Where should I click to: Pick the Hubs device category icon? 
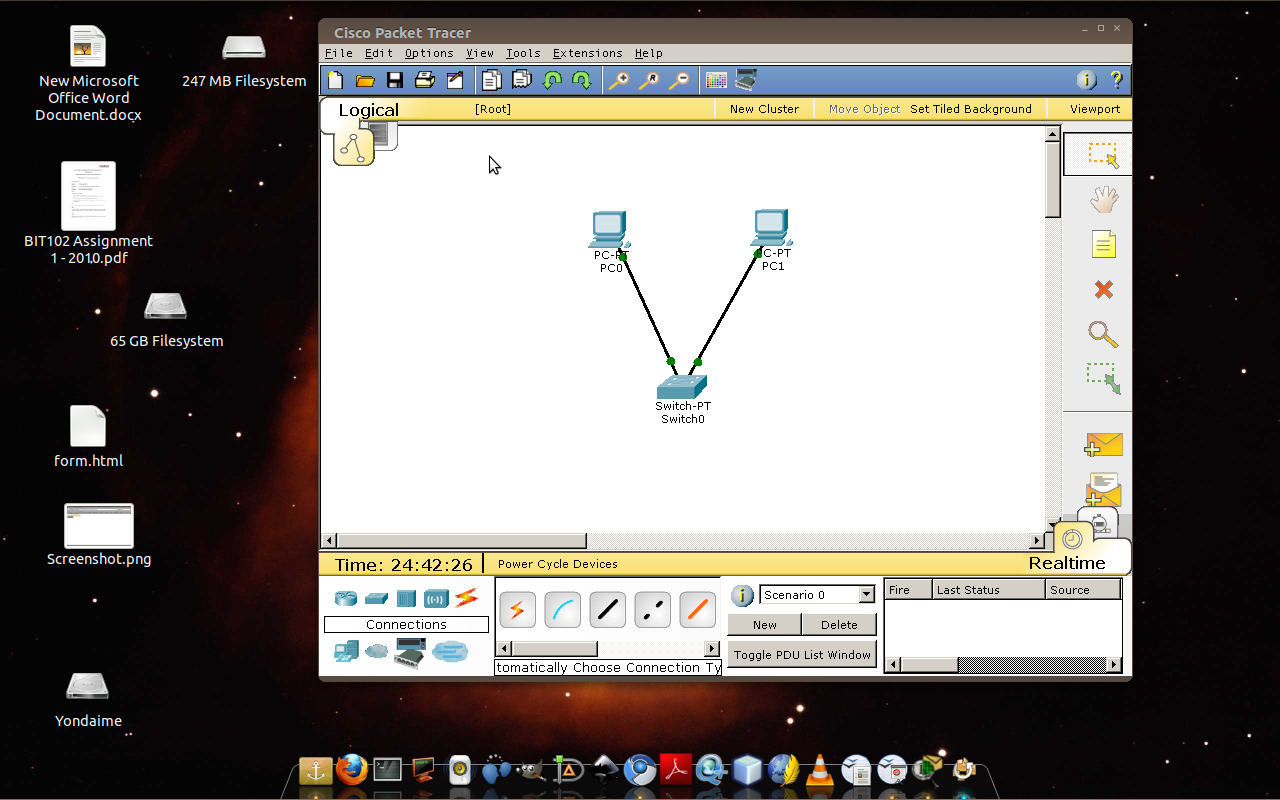coord(406,598)
